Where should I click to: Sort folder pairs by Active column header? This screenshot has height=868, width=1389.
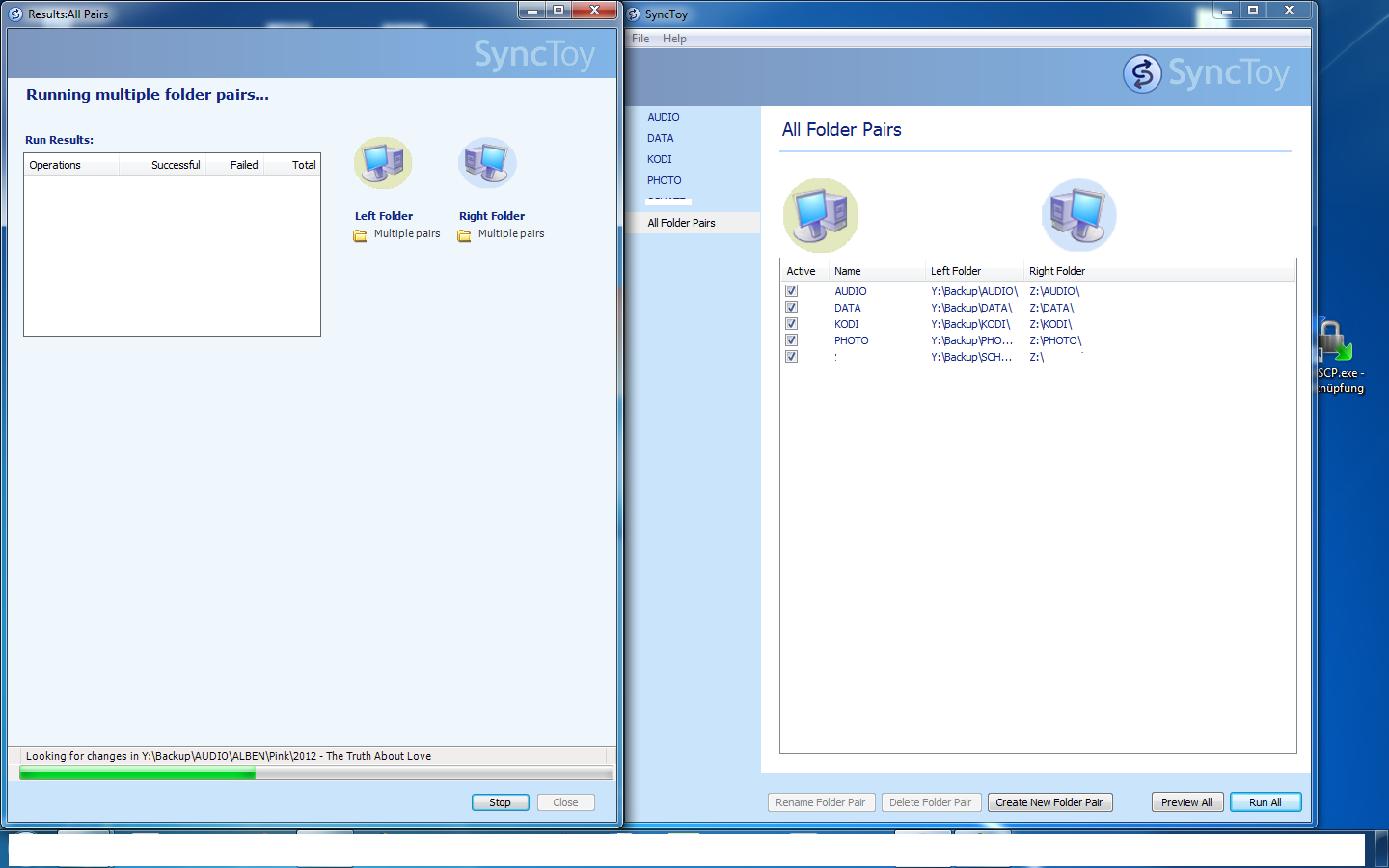point(804,271)
